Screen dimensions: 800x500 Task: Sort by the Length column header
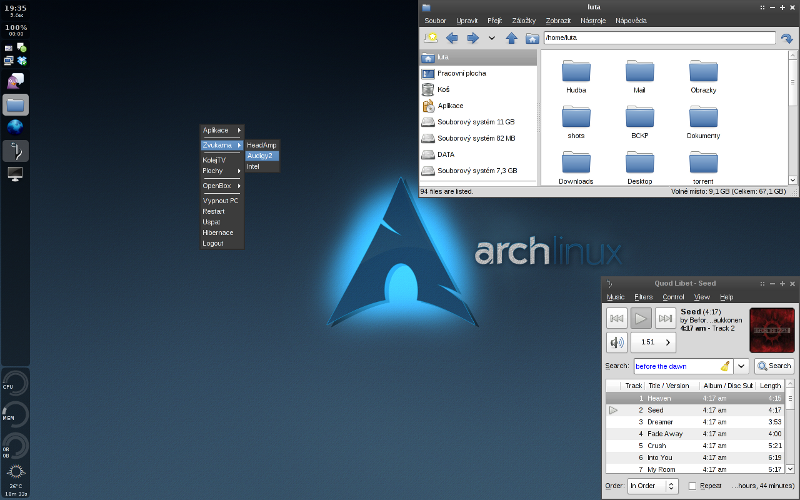770,386
